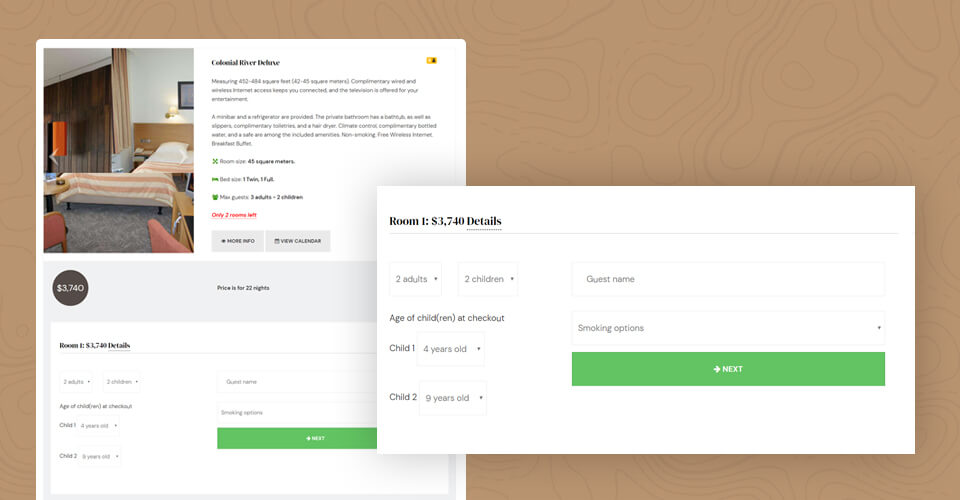
Task: Click the green bed size icon
Action: pyautogui.click(x=215, y=179)
